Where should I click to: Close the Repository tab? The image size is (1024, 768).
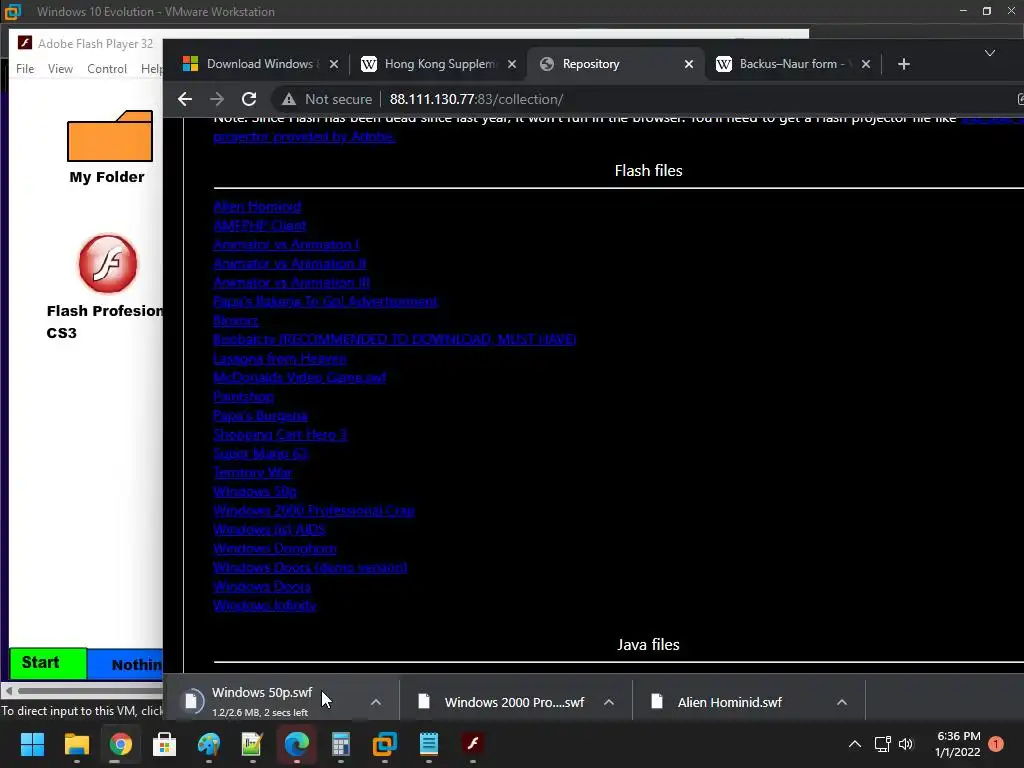coord(688,64)
